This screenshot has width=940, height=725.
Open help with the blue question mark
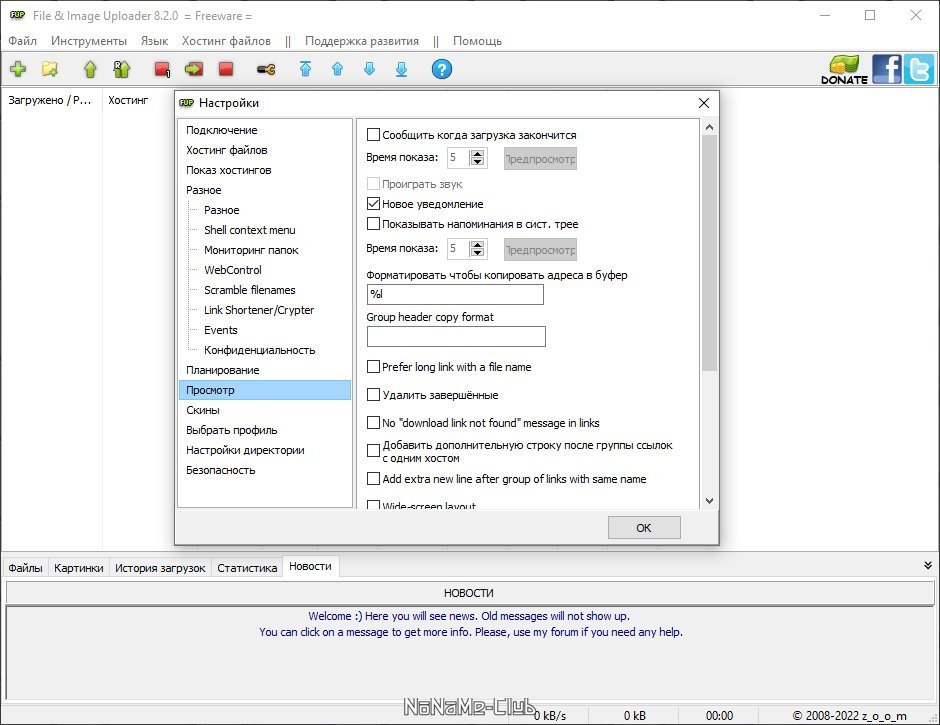[x=442, y=70]
